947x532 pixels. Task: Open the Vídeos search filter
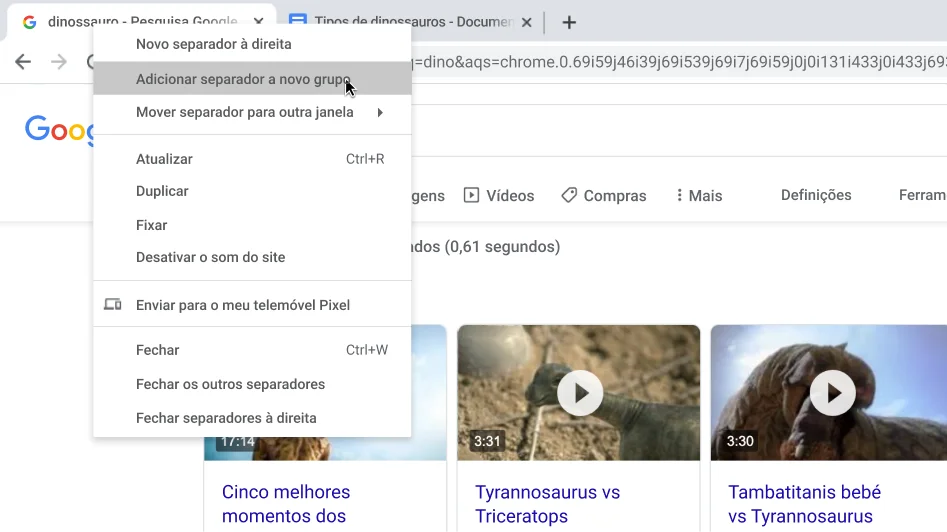pos(499,196)
